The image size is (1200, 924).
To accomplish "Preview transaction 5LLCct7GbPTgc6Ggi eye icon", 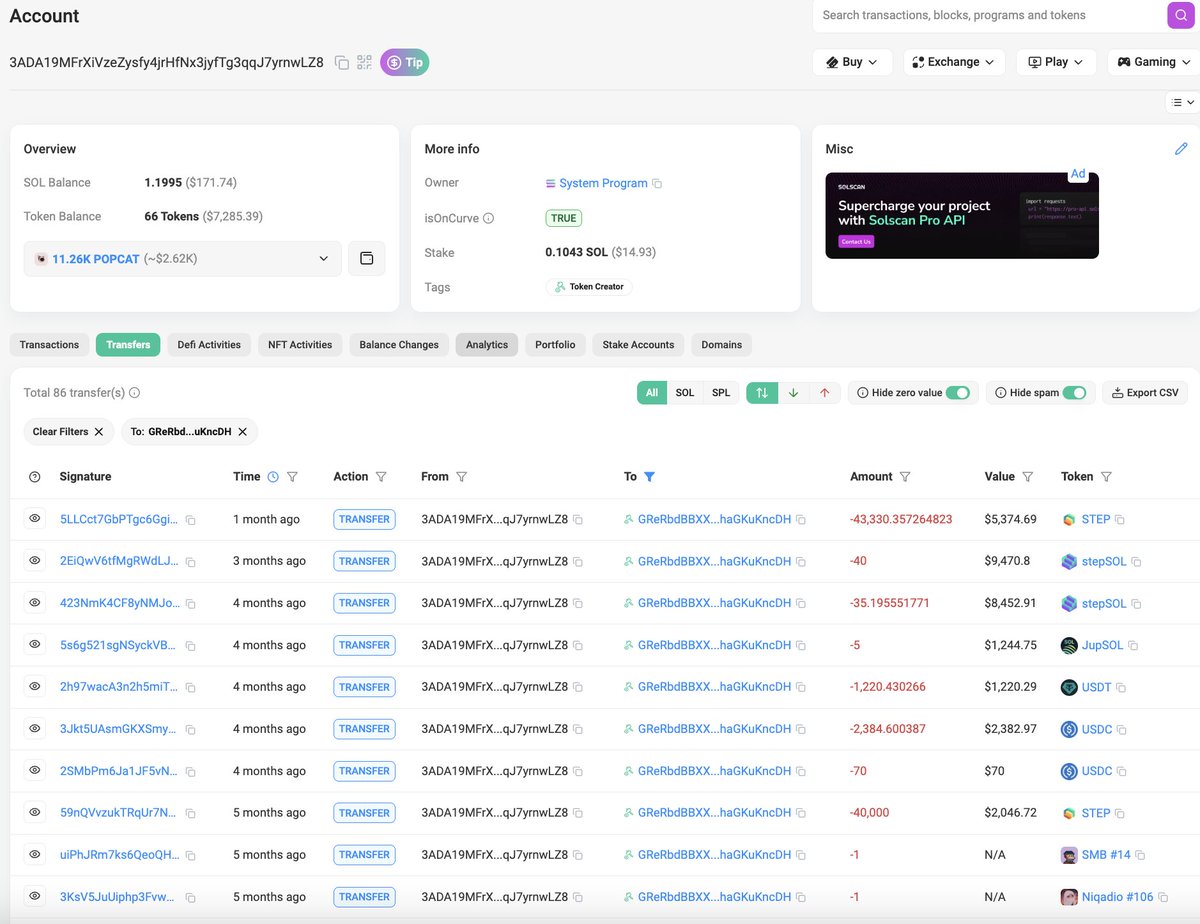I will [x=35, y=519].
